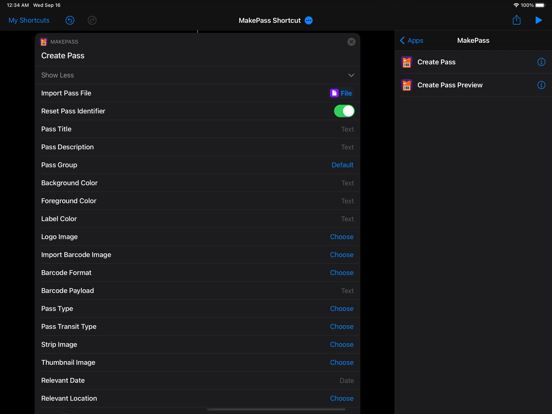This screenshot has width=552, height=414.
Task: Tap the undo arrow icon
Action: [70, 20]
